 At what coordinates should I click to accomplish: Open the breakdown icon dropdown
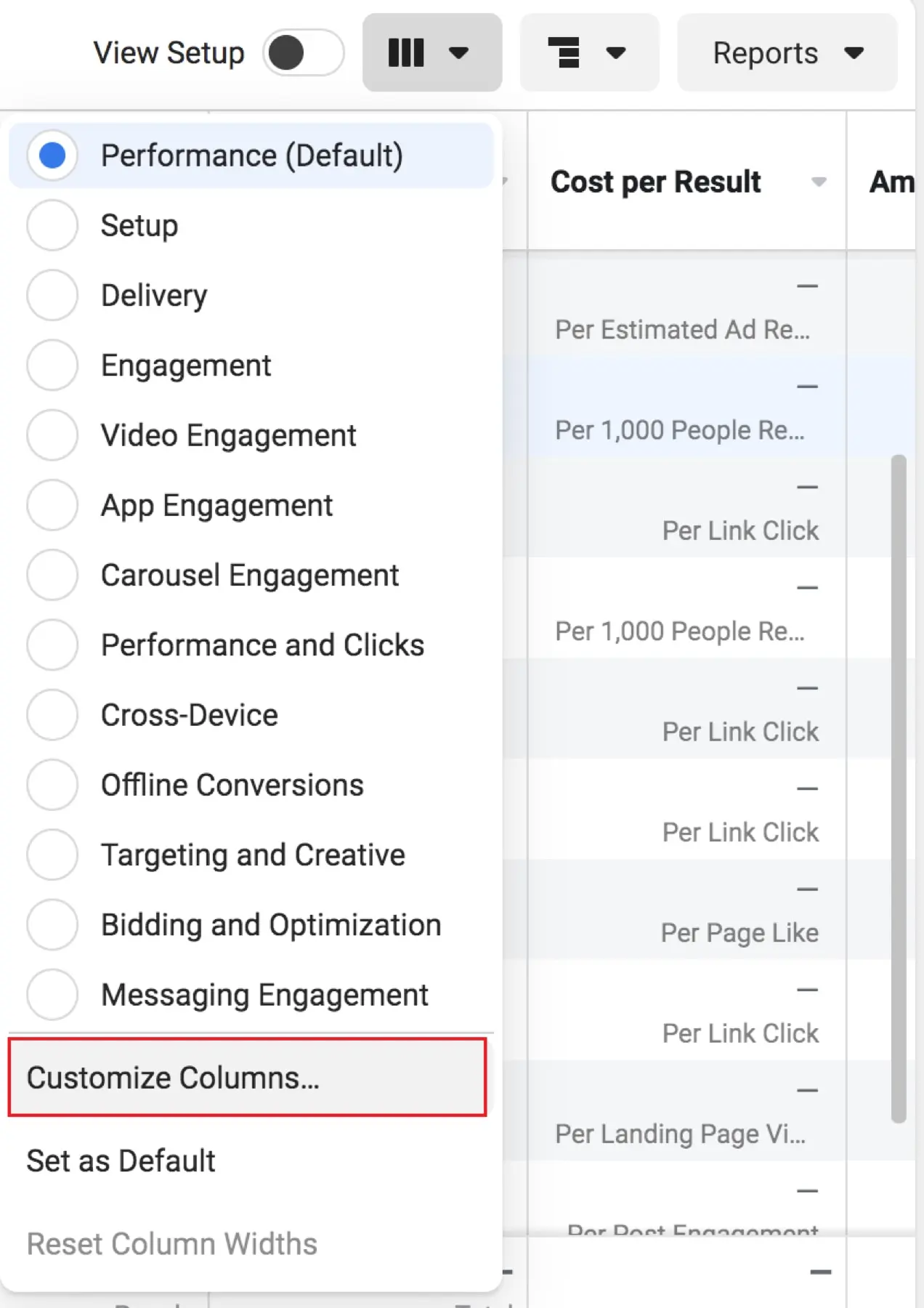588,52
